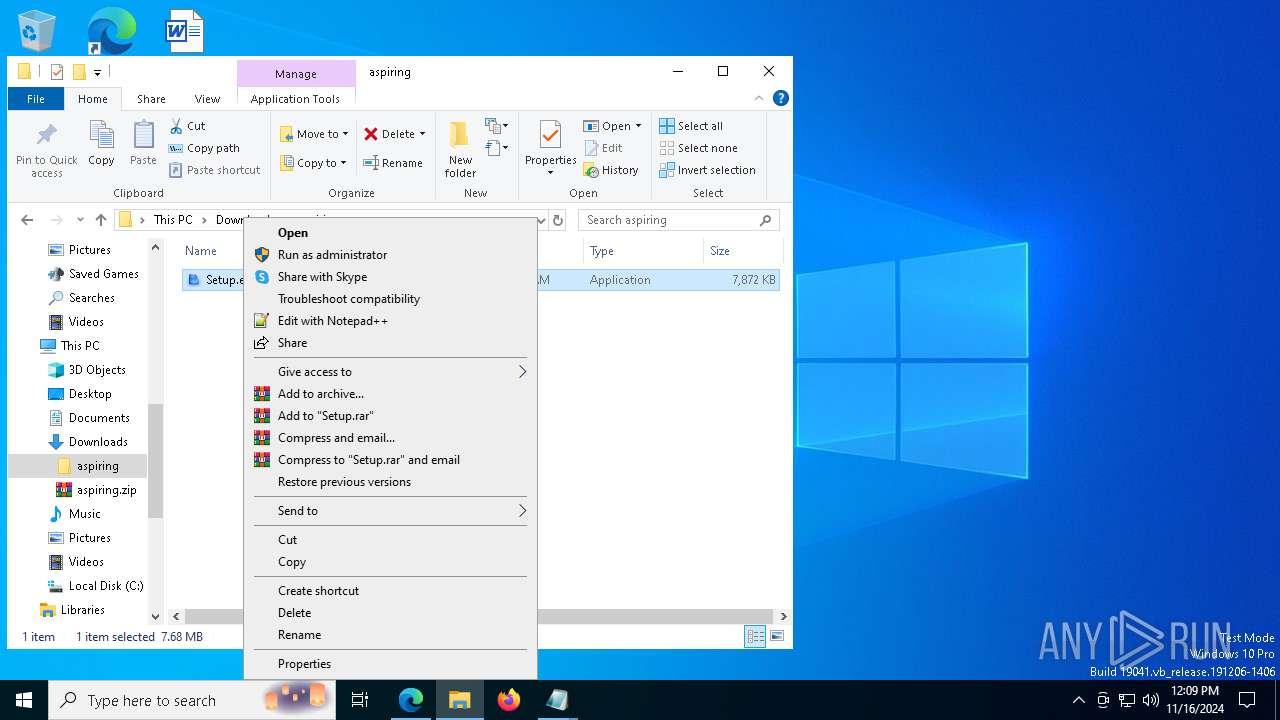Choose Edit with Notepad++
The width and height of the screenshot is (1280, 720).
tap(390, 321)
